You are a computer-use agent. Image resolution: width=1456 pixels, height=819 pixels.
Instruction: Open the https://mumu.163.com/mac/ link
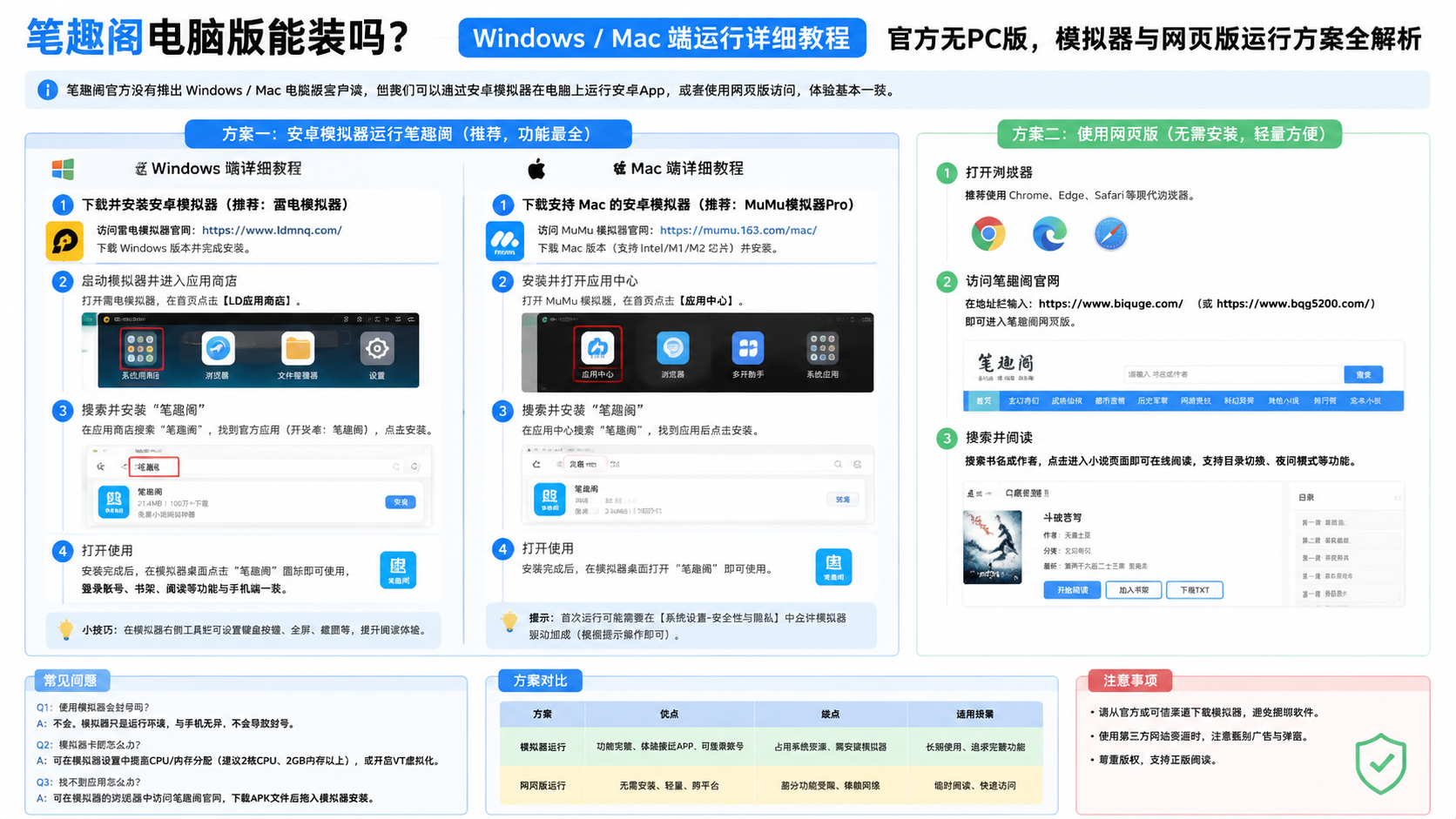738,231
